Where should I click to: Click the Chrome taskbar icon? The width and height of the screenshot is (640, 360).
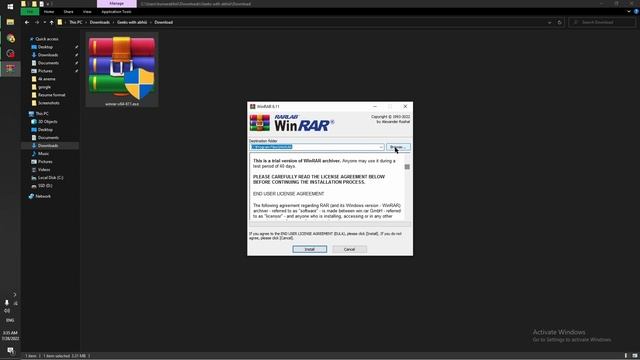(x=10, y=38)
